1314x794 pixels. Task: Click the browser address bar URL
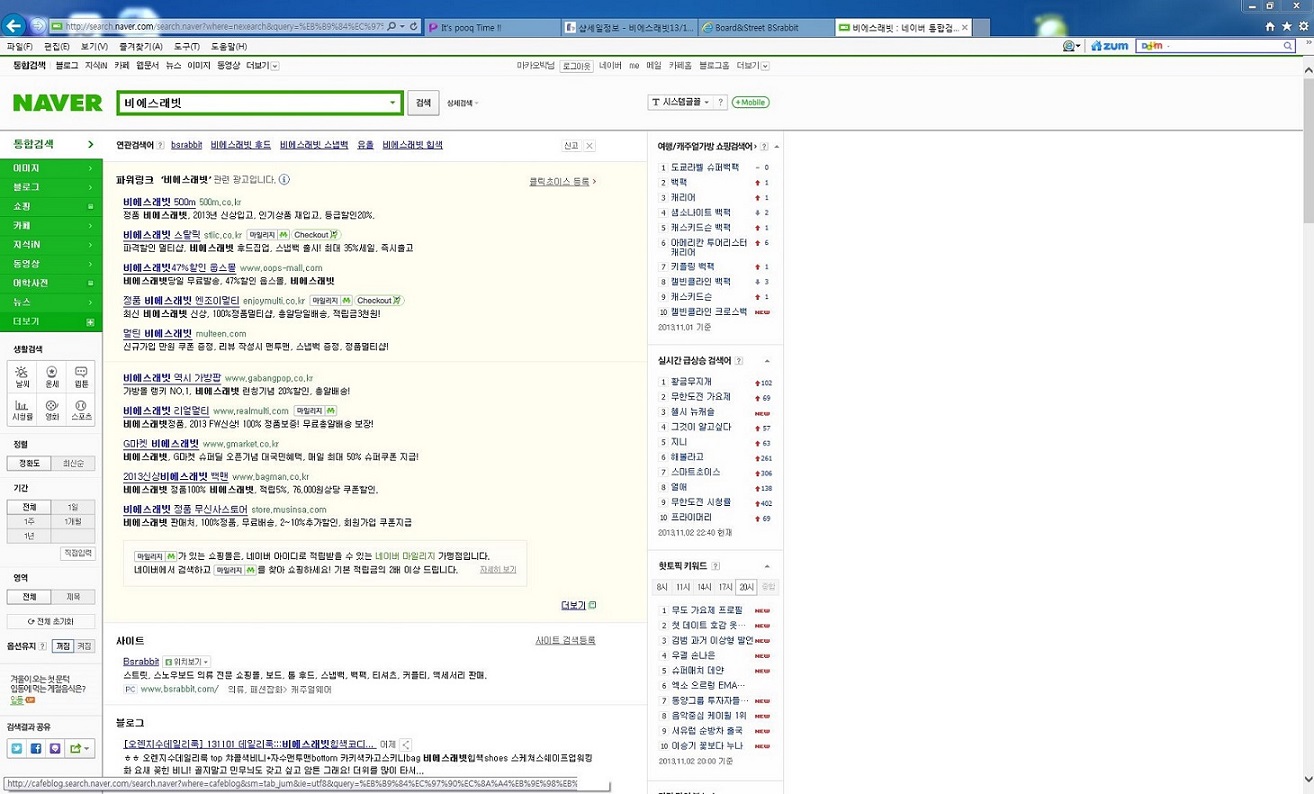pos(224,26)
